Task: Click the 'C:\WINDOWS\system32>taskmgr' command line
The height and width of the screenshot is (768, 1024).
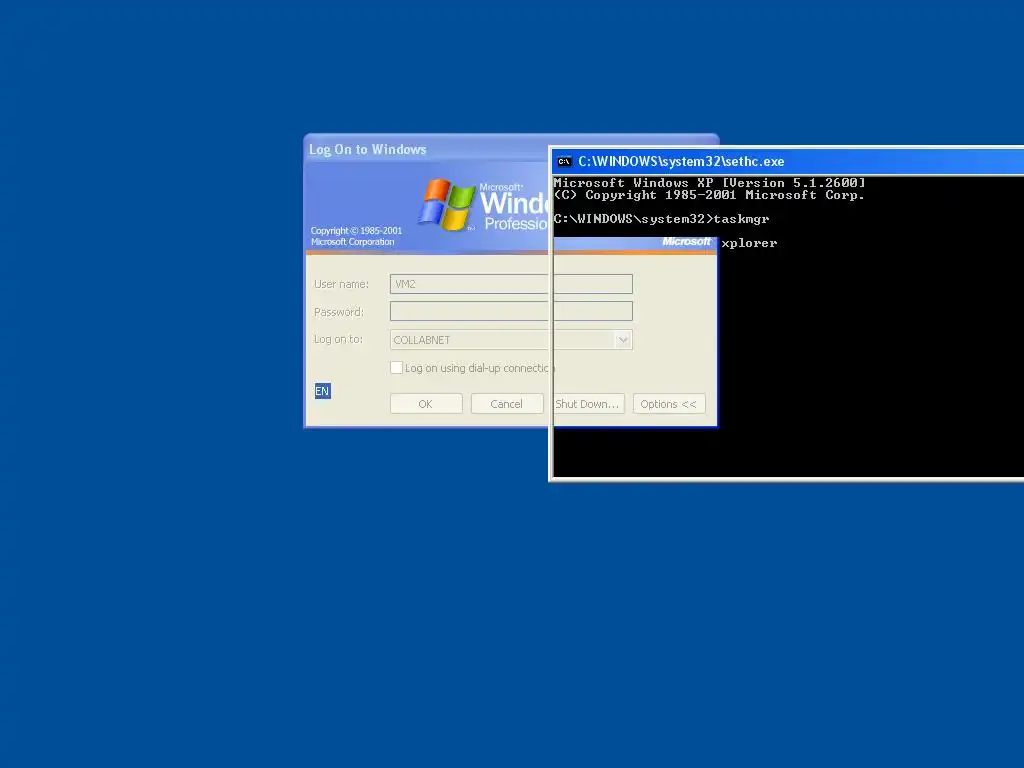Action: tap(661, 219)
